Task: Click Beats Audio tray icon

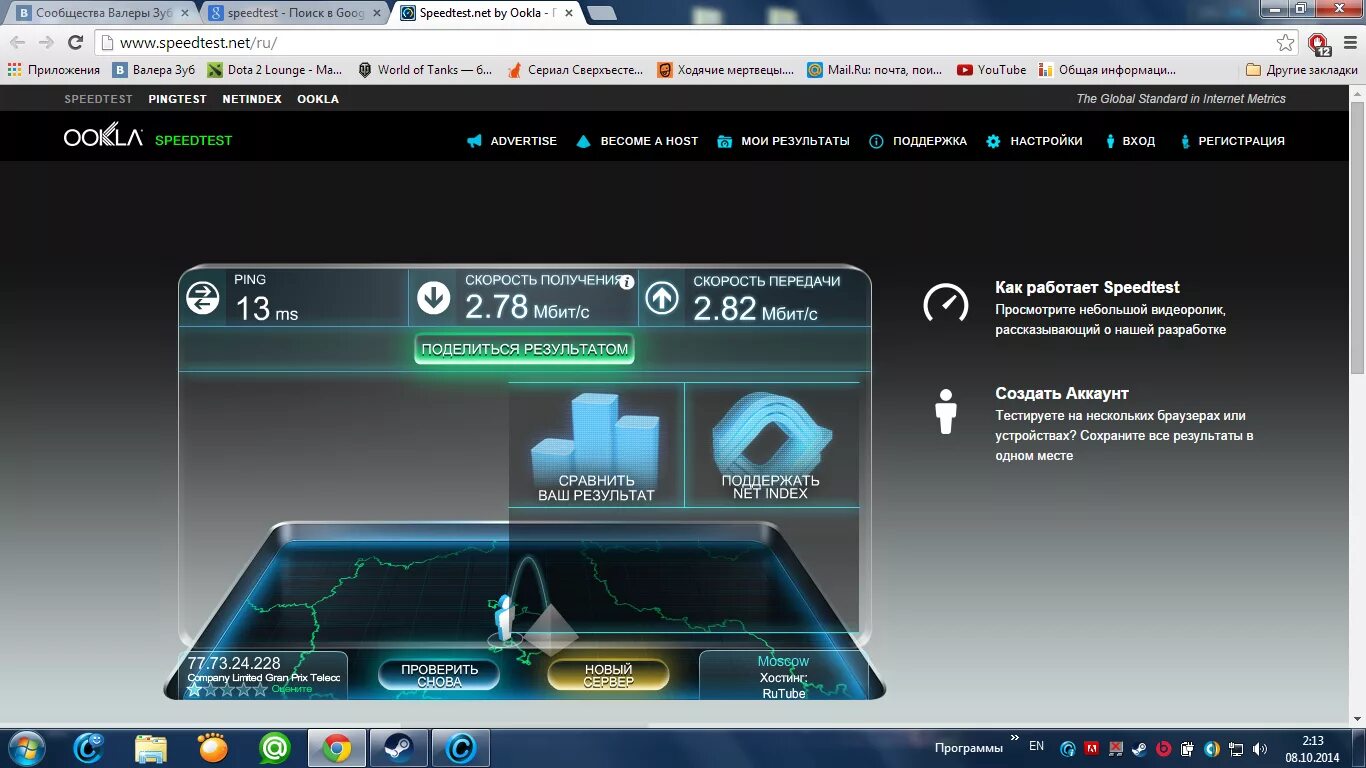Action: point(1164,748)
